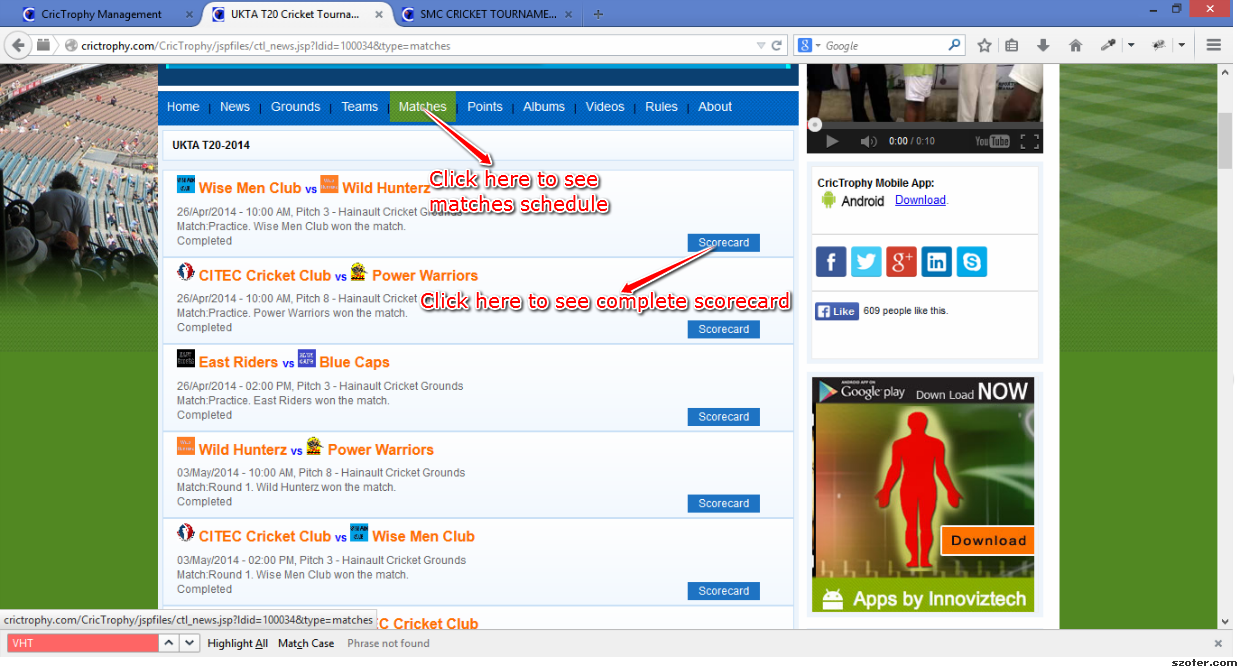This screenshot has width=1238, height=668.
Task: Click the LinkedIn share icon
Action: pyautogui.click(x=937, y=262)
